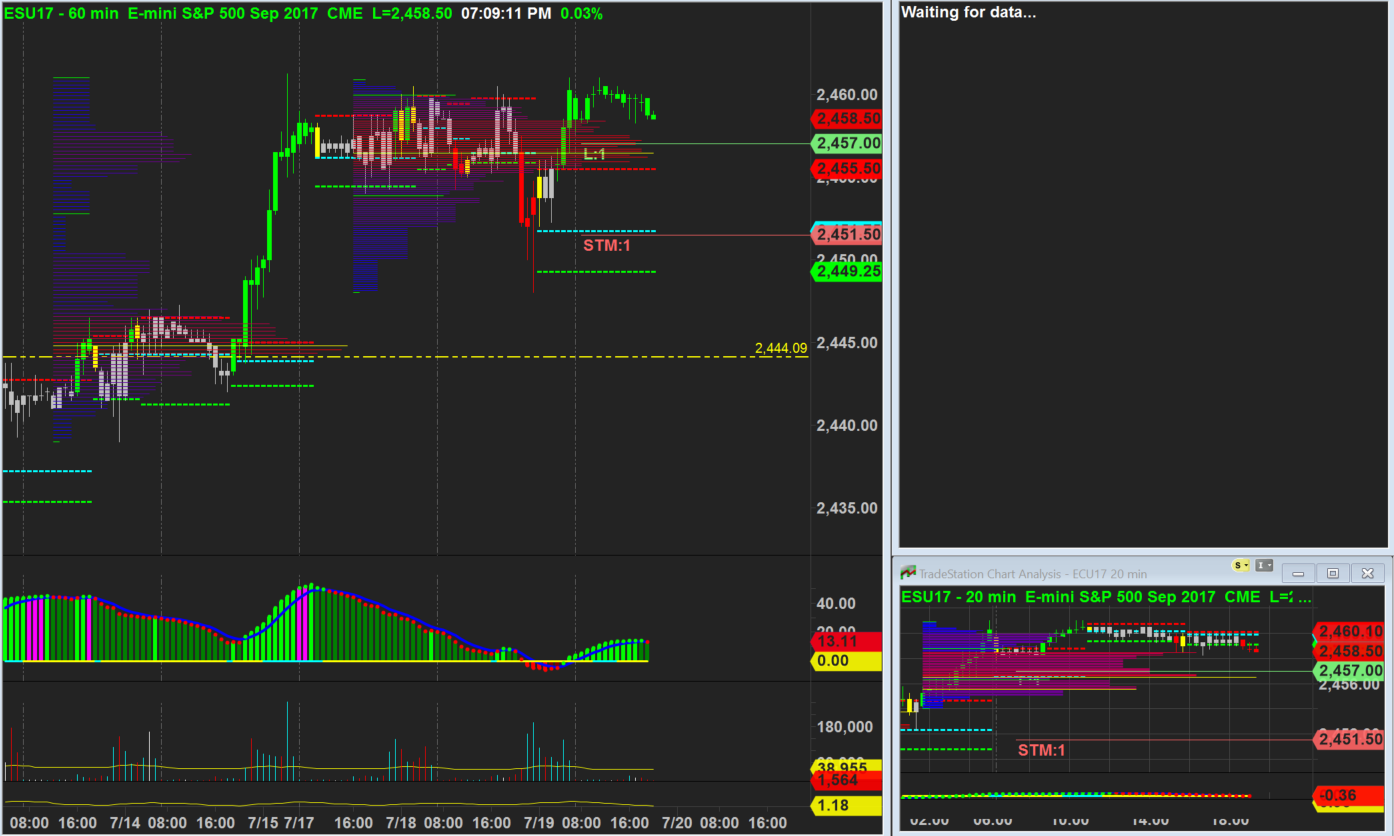Select the red -0.36 value marker
The height and width of the screenshot is (836, 1394).
pyautogui.click(x=1349, y=795)
